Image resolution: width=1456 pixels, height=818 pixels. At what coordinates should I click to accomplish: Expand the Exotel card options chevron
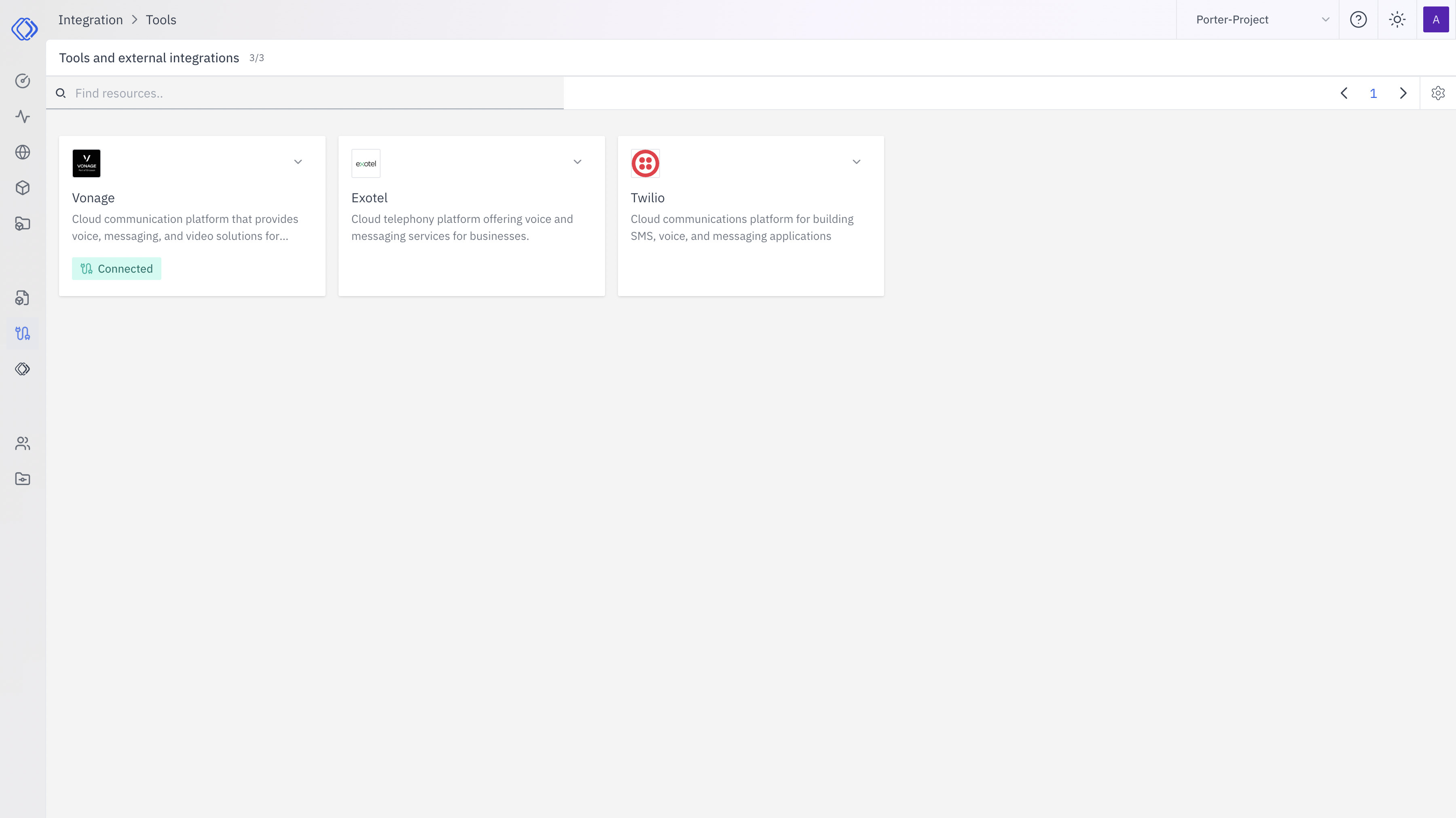pos(577,162)
